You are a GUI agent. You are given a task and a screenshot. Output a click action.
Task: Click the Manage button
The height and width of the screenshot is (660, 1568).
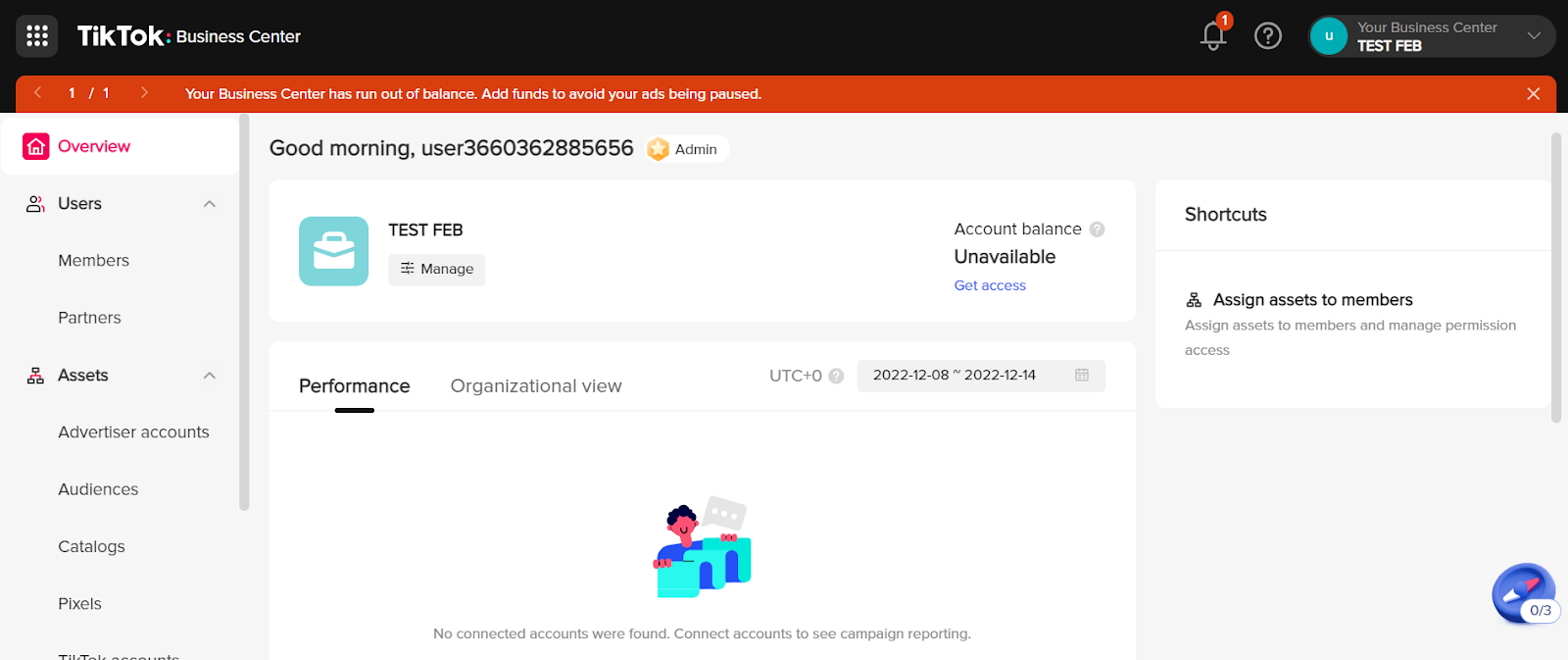[437, 269]
